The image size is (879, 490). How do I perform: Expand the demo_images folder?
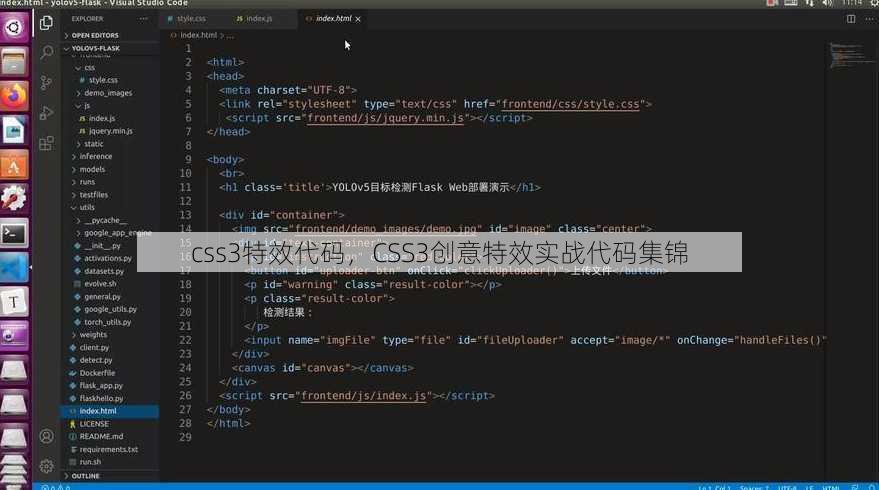click(x=108, y=93)
